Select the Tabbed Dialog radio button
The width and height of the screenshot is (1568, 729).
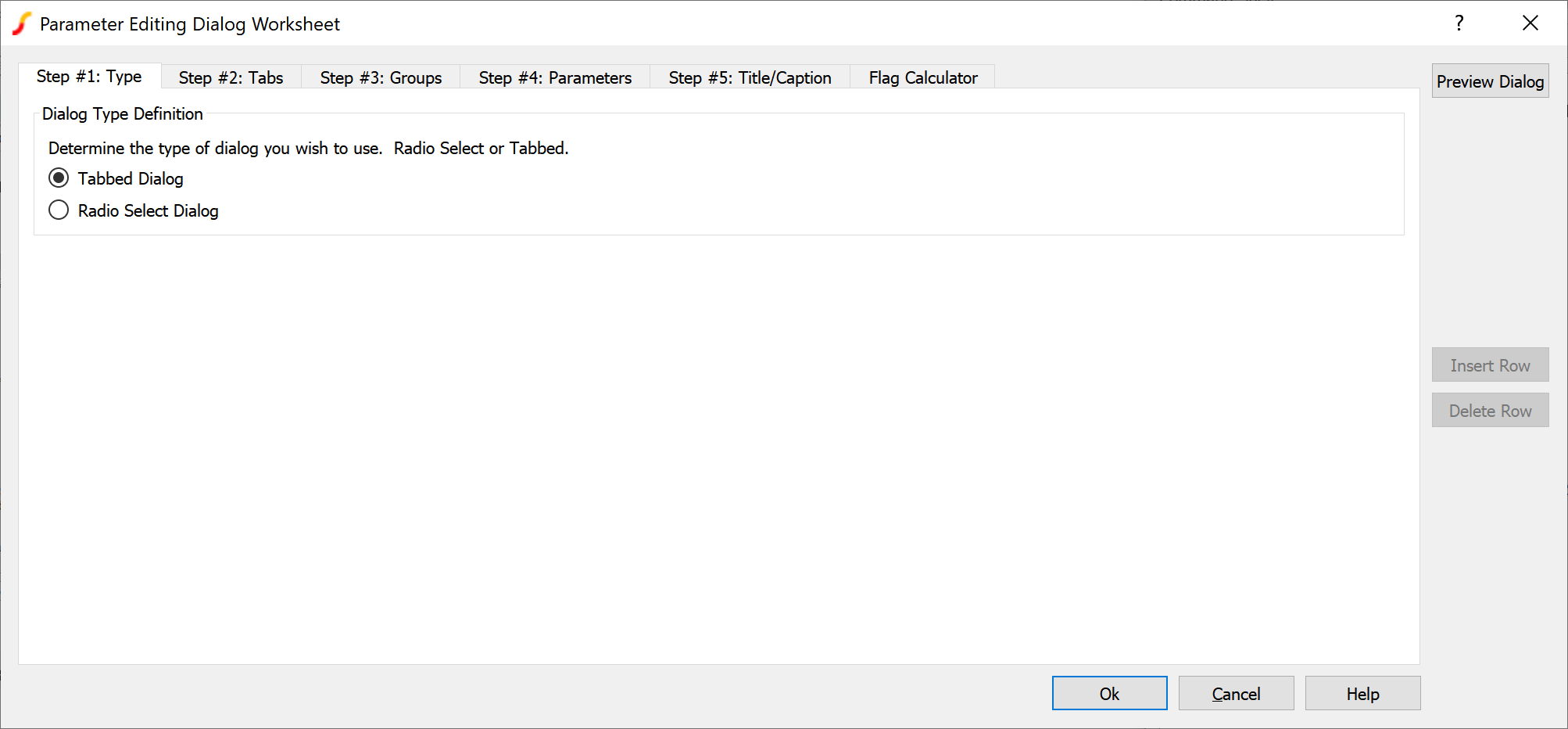[x=59, y=178]
